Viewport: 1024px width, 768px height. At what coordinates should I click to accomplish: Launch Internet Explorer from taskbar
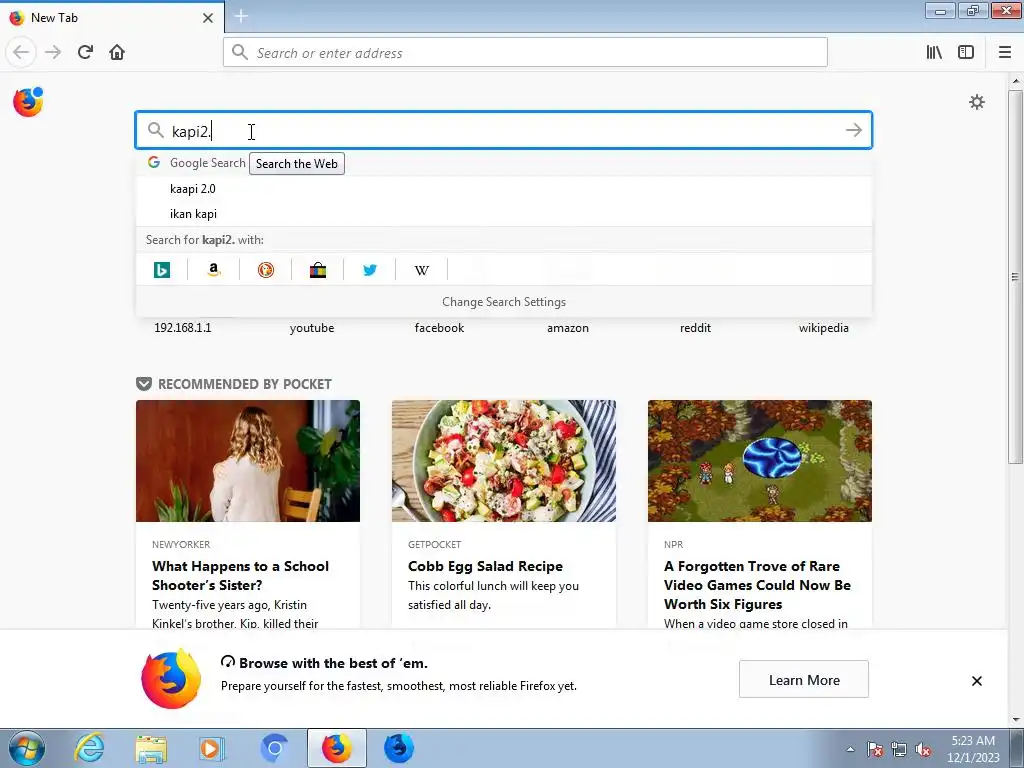[x=89, y=748]
